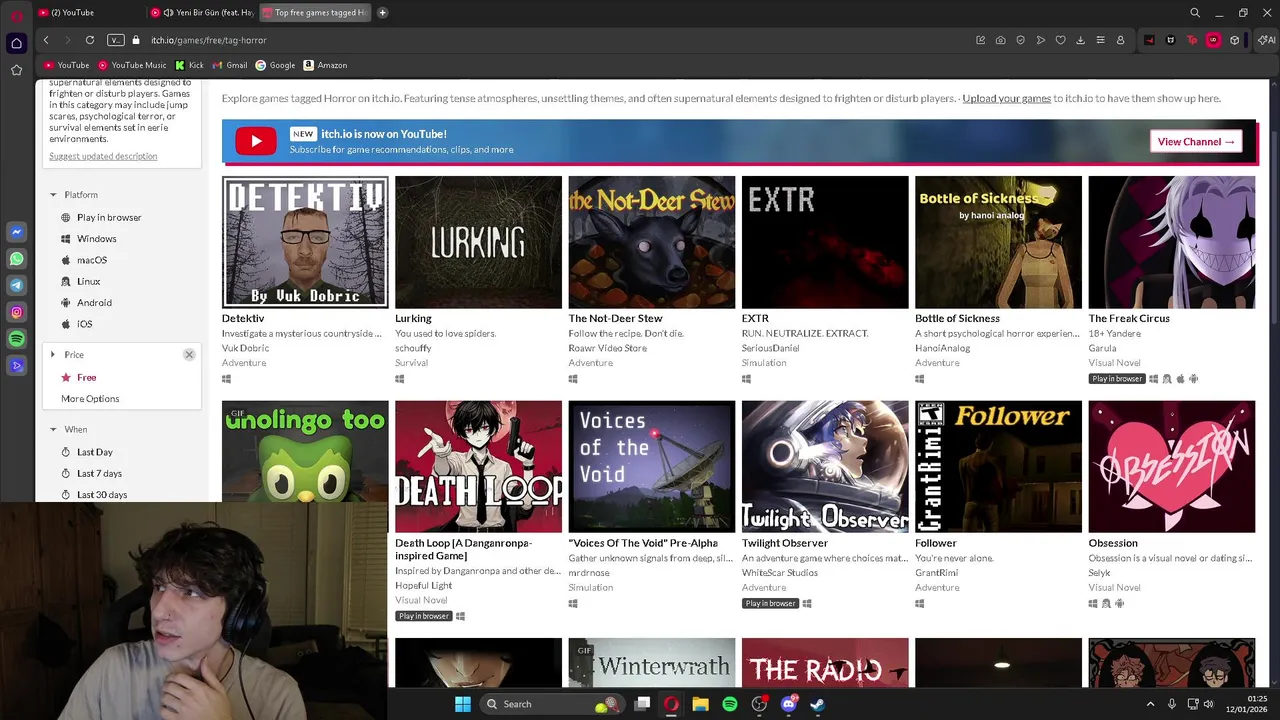Open the AI assistant button in the toolbar

(1267, 40)
